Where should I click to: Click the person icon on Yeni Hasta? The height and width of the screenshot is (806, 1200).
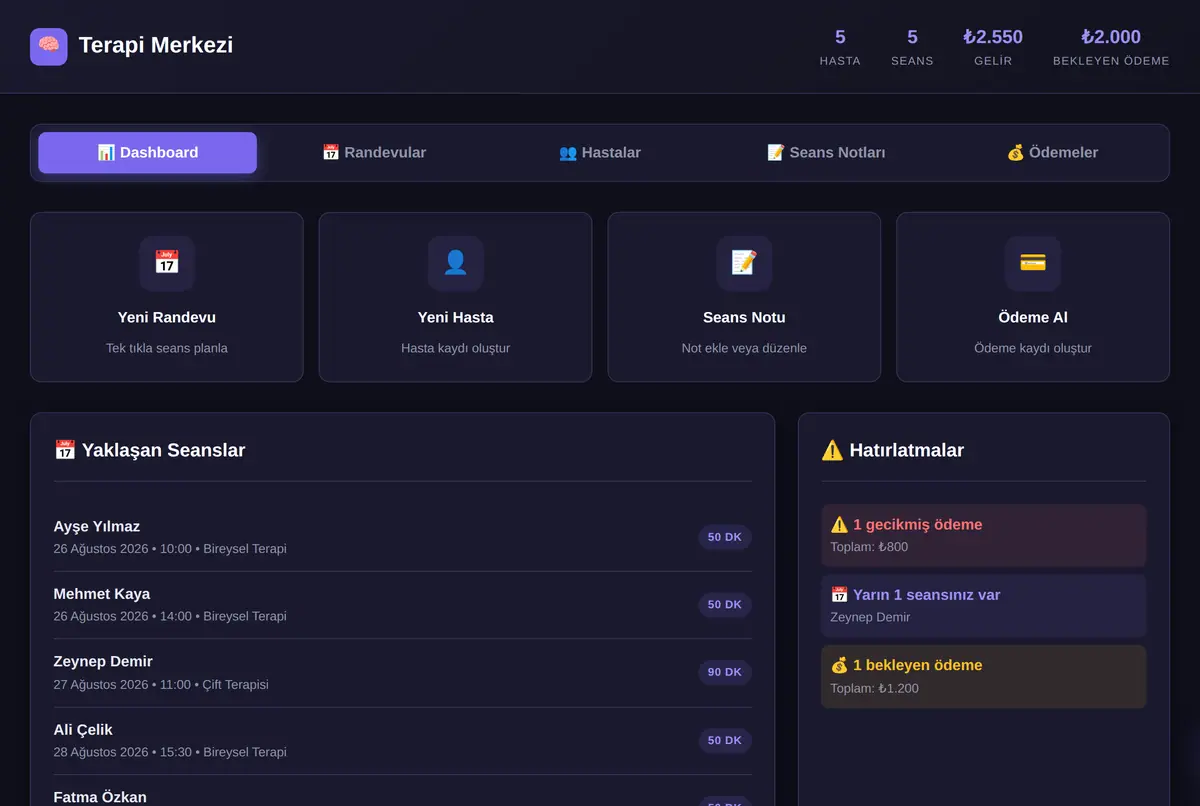(x=455, y=263)
